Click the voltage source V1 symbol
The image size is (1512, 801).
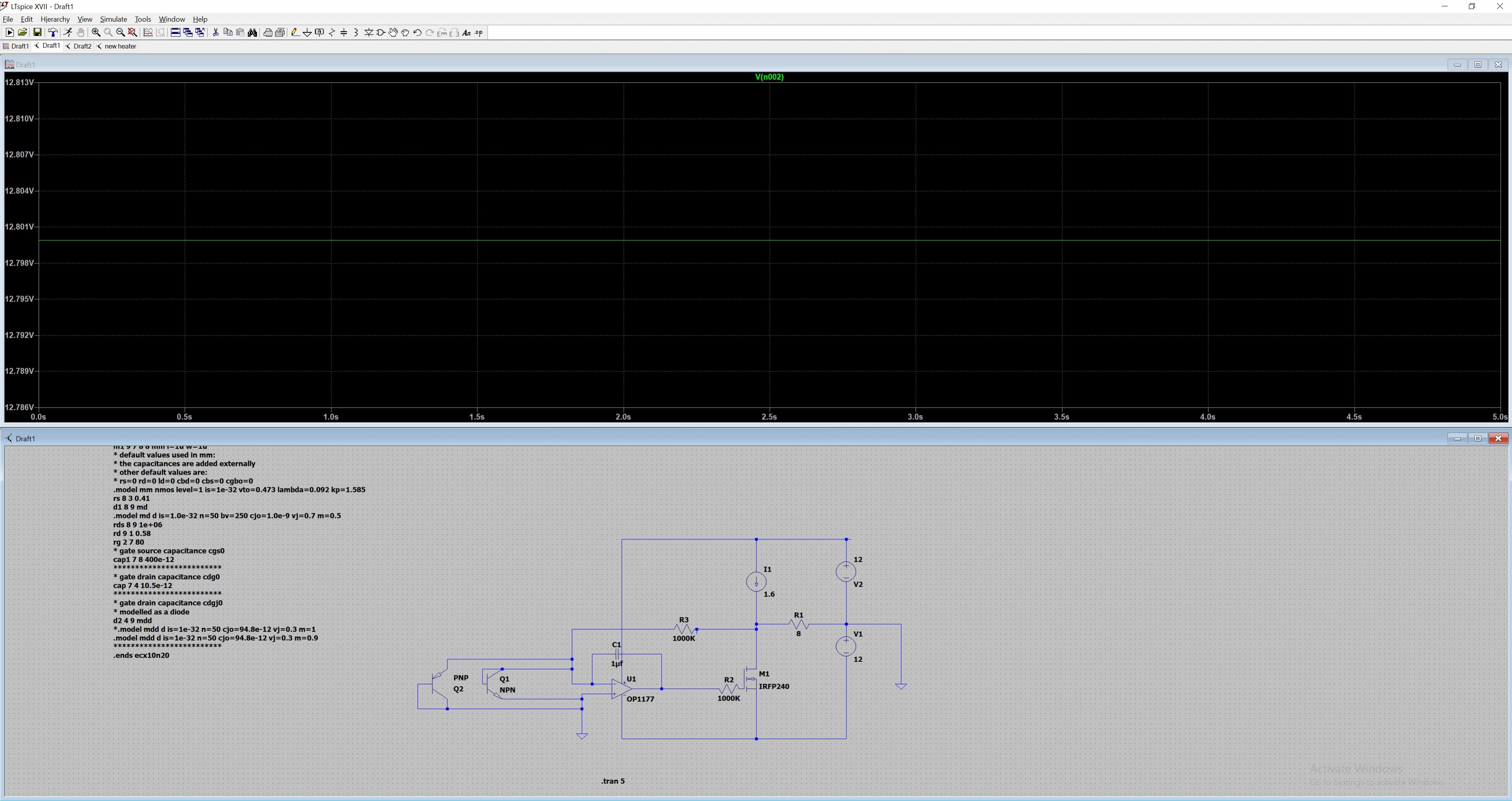[846, 646]
